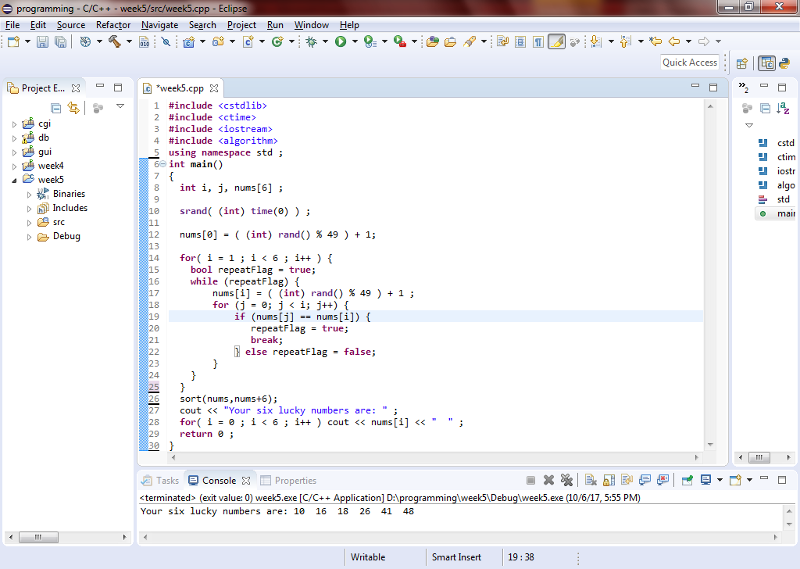Click the Save All toolbar icon

[x=60, y=42]
